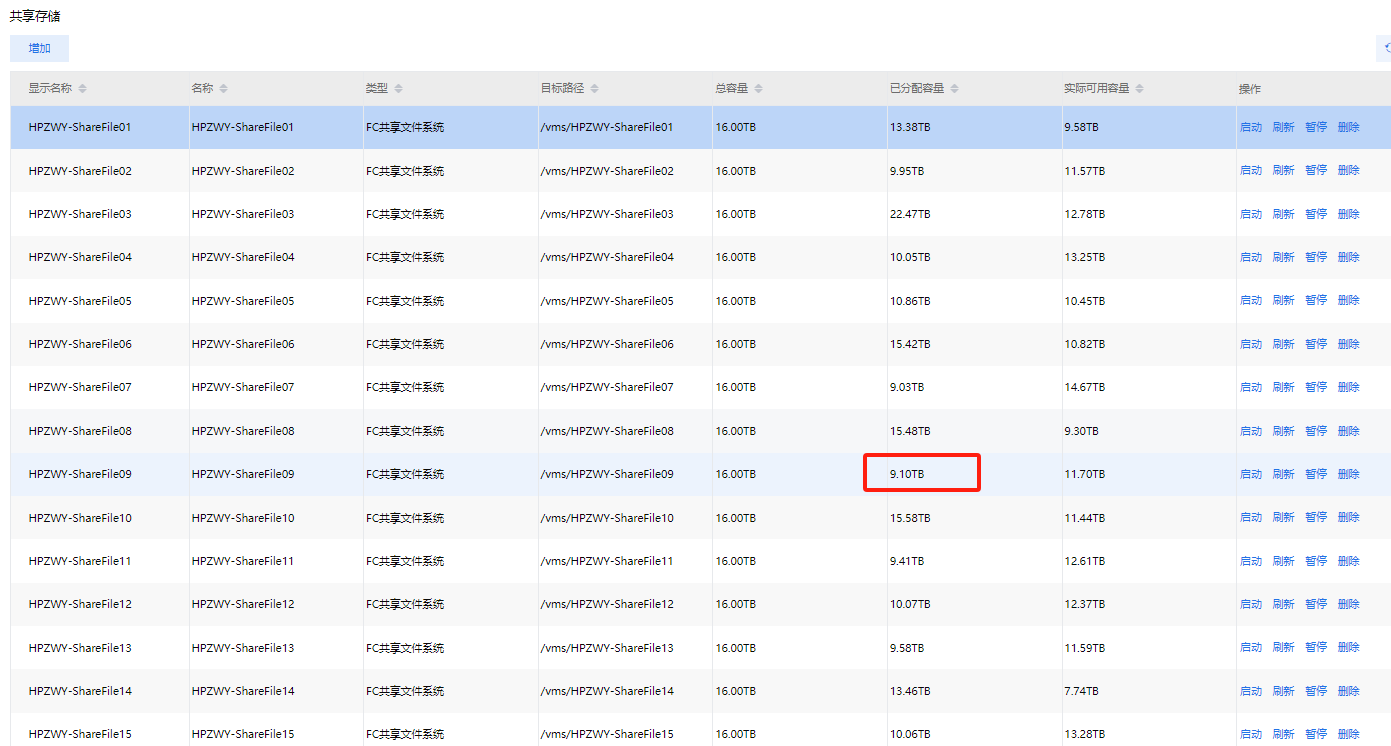
Task: Delete HPZWY-ShareFile12 via 删除 link
Action: (x=1349, y=604)
